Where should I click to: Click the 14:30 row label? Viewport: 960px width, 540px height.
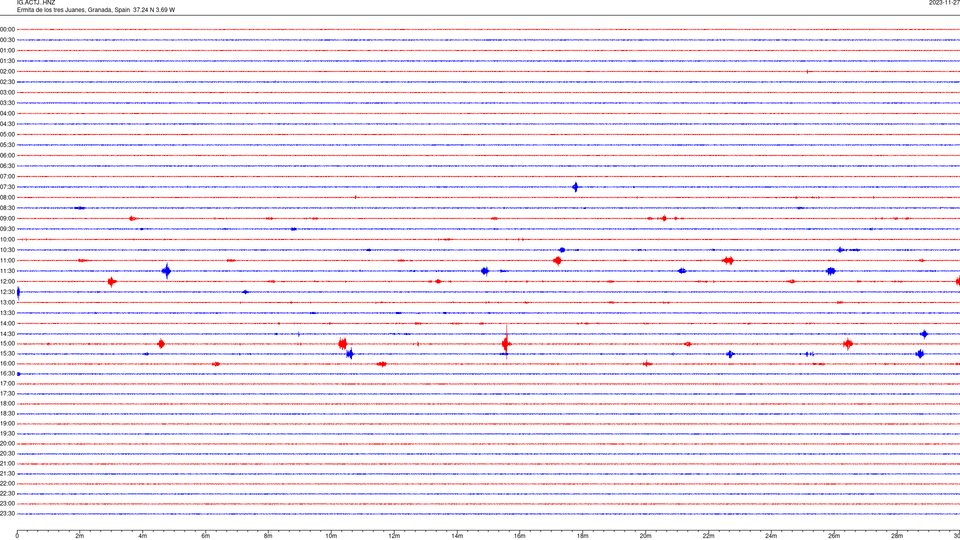7,334
